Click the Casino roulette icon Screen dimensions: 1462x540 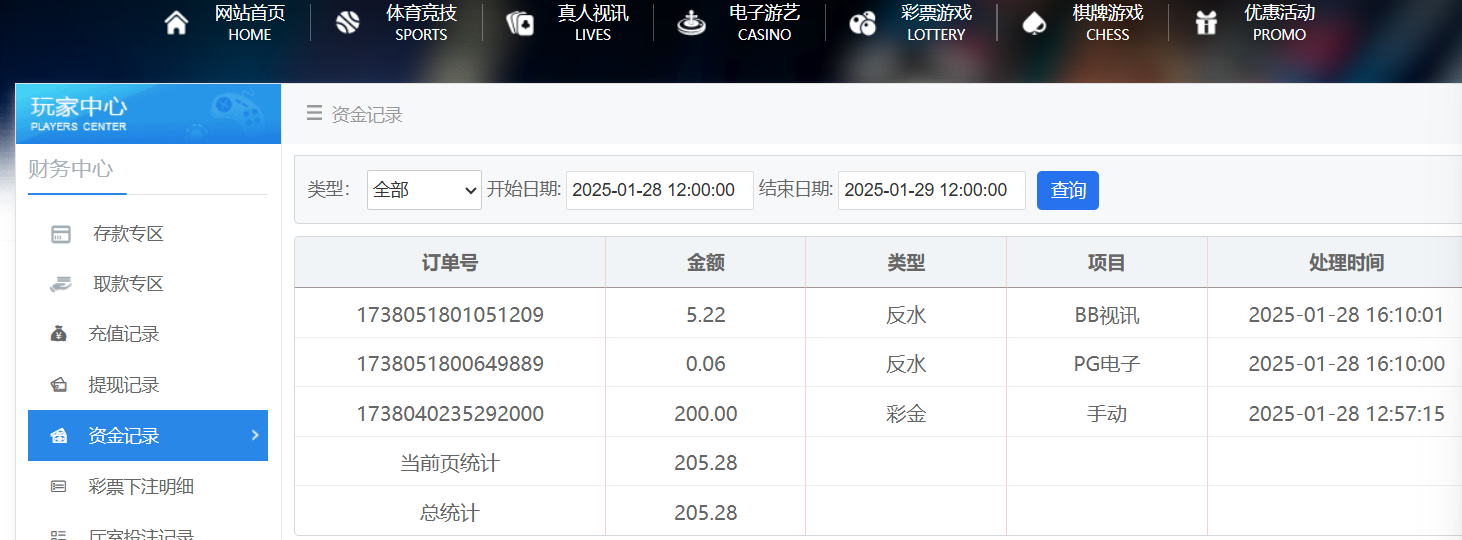tap(691, 23)
